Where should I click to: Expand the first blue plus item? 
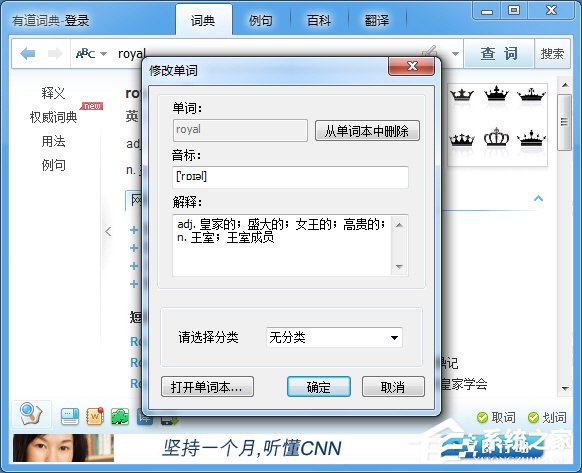click(134, 230)
